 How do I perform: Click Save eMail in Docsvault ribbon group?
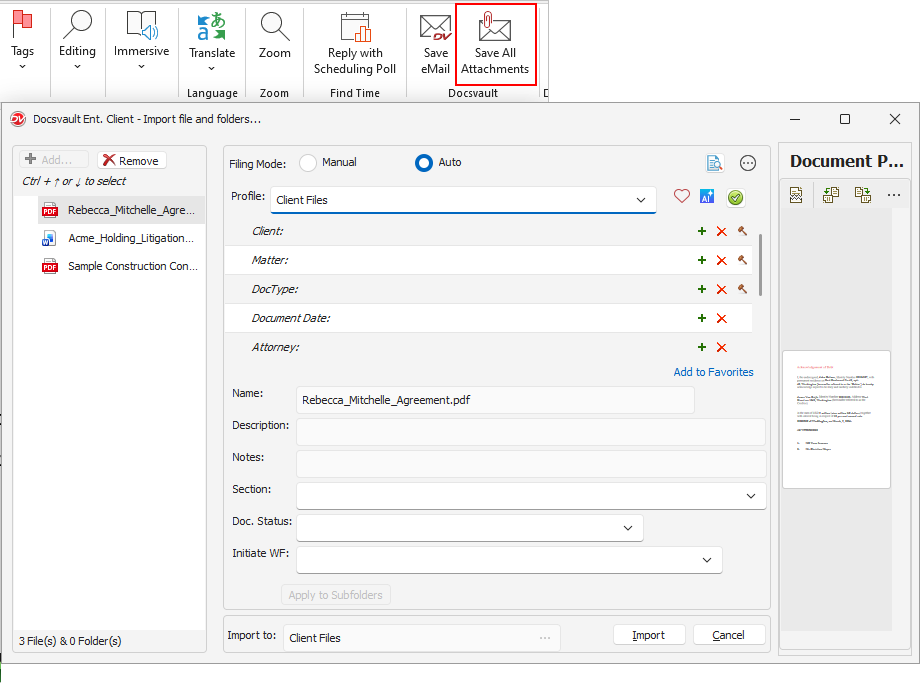(435, 45)
